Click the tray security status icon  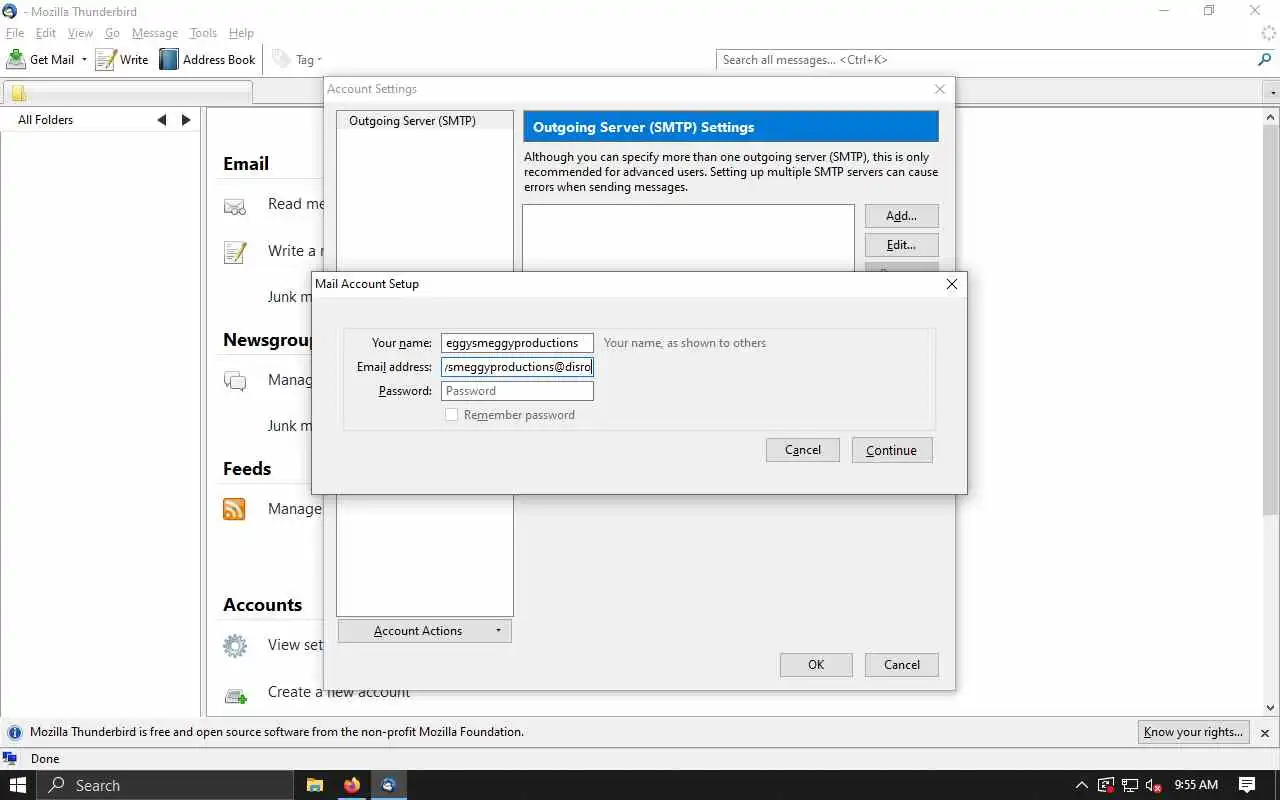1105,785
